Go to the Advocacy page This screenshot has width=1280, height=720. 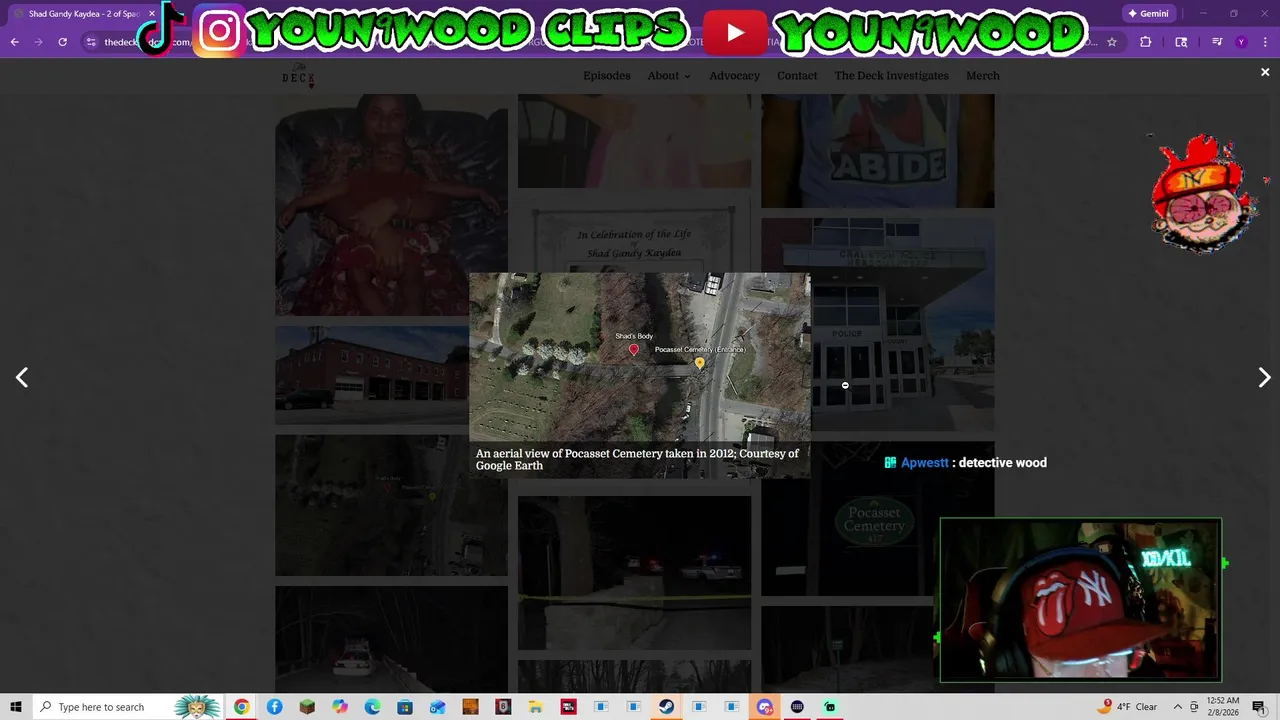(x=735, y=76)
